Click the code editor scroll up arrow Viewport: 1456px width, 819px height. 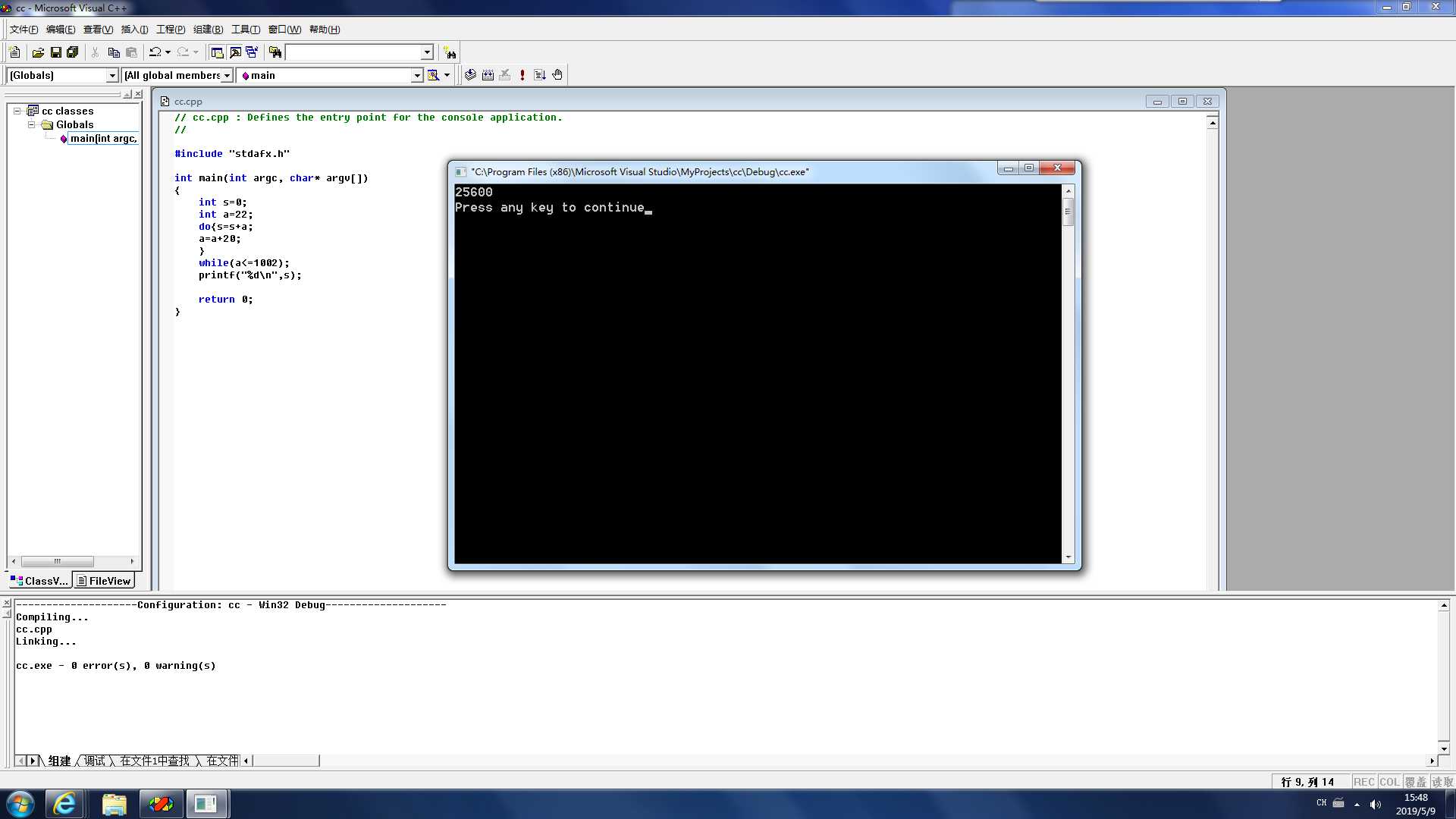[1213, 123]
